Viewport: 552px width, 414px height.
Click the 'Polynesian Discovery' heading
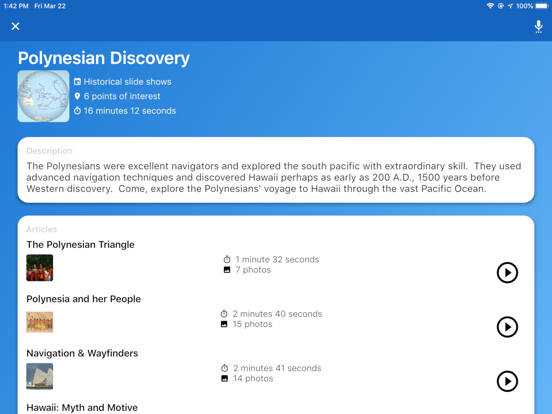[x=104, y=58]
